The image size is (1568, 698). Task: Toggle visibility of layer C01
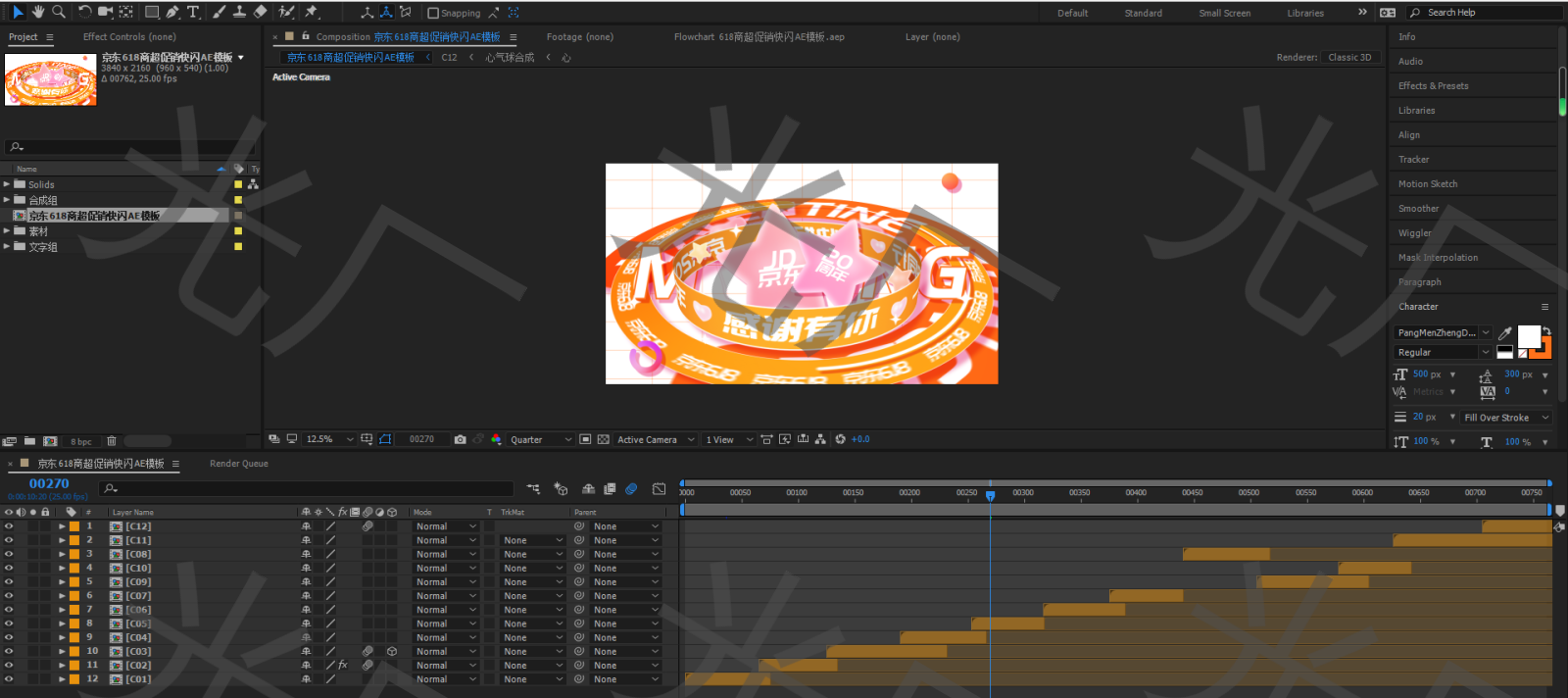tap(9, 678)
